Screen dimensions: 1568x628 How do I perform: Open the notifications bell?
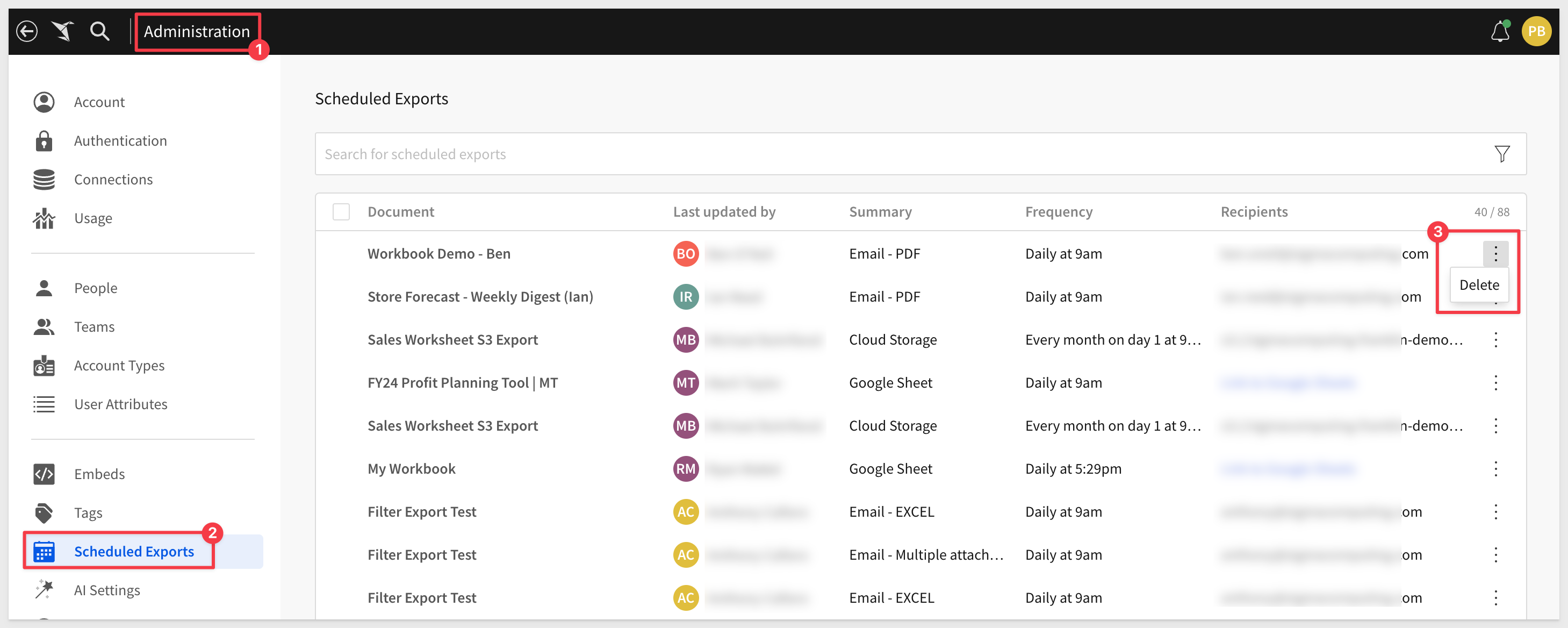tap(1500, 31)
